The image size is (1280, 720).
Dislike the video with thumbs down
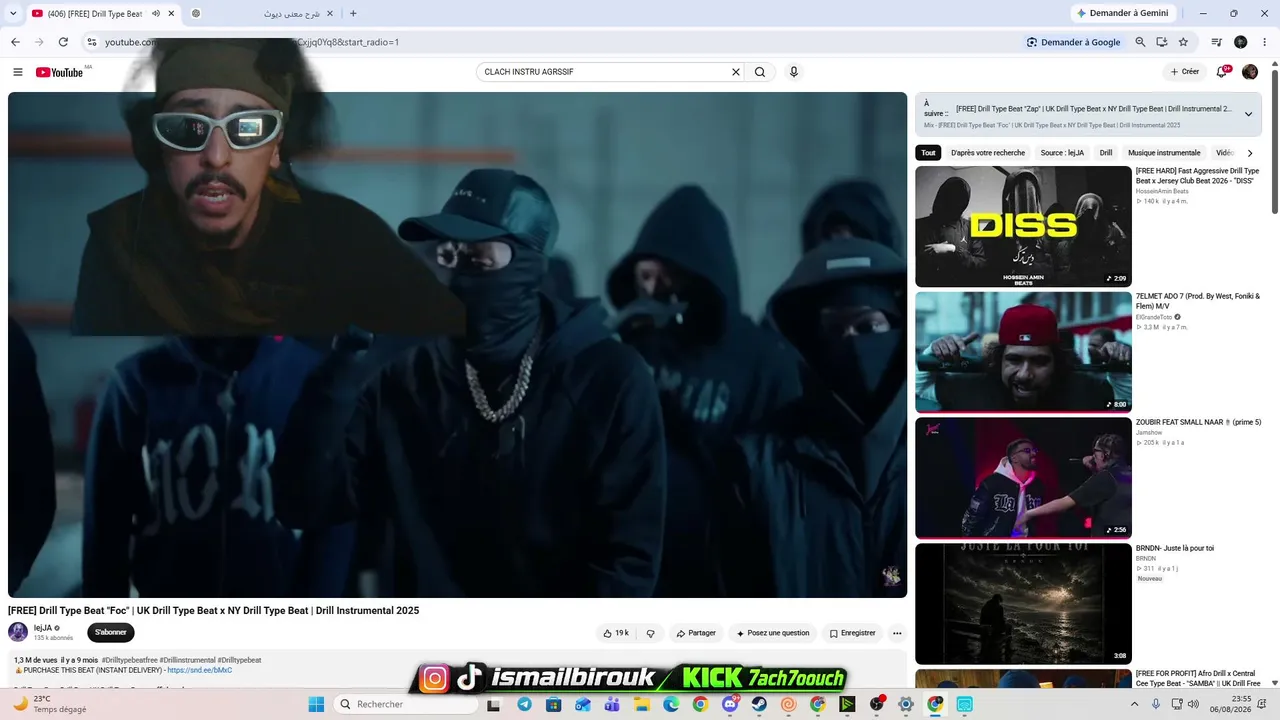point(650,633)
